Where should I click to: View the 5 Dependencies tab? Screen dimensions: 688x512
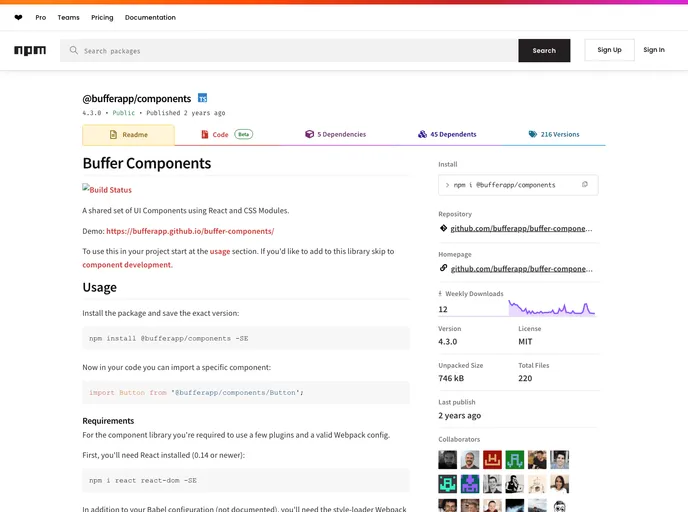(x=336, y=134)
